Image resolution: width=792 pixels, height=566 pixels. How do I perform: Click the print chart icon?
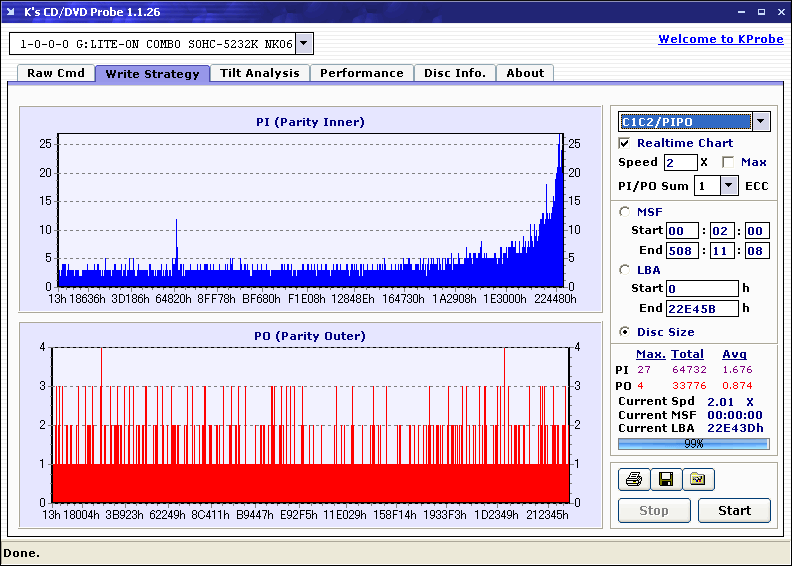(x=633, y=480)
